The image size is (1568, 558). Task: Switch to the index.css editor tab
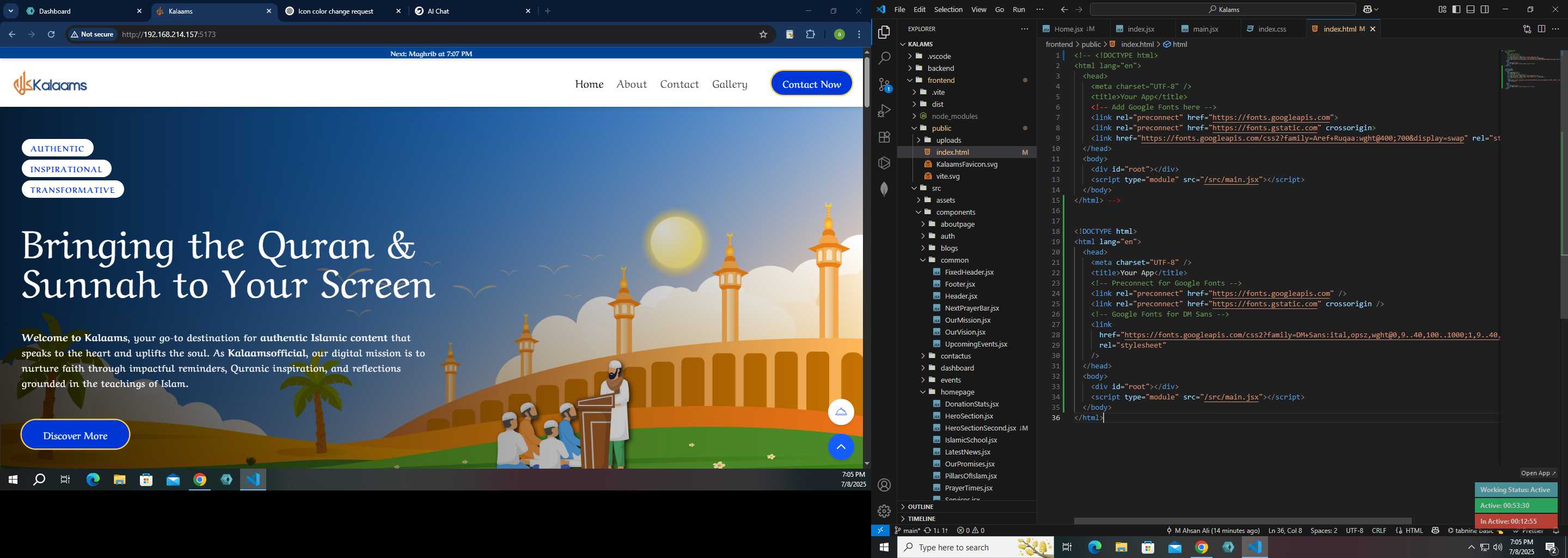click(1272, 29)
